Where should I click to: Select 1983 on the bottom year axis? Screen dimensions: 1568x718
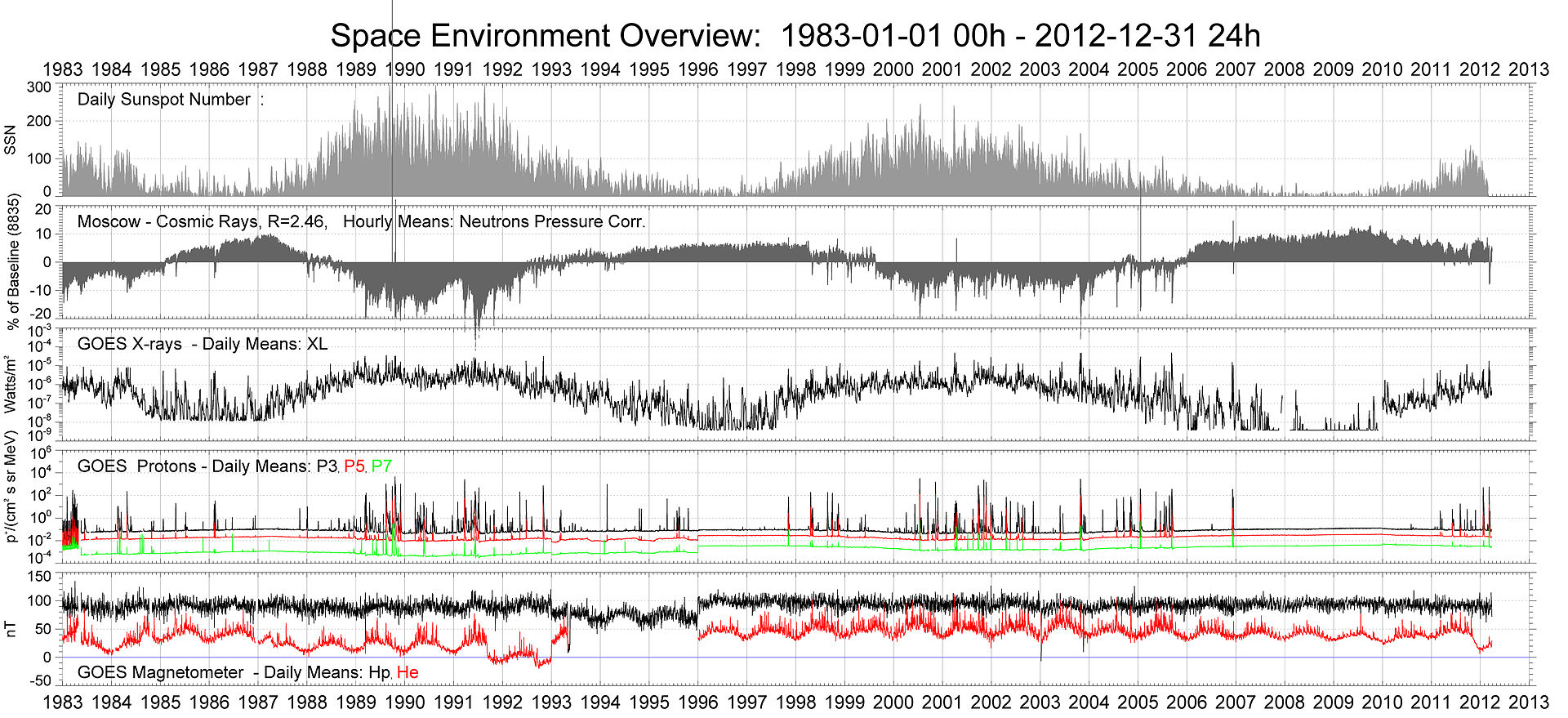coord(63,702)
